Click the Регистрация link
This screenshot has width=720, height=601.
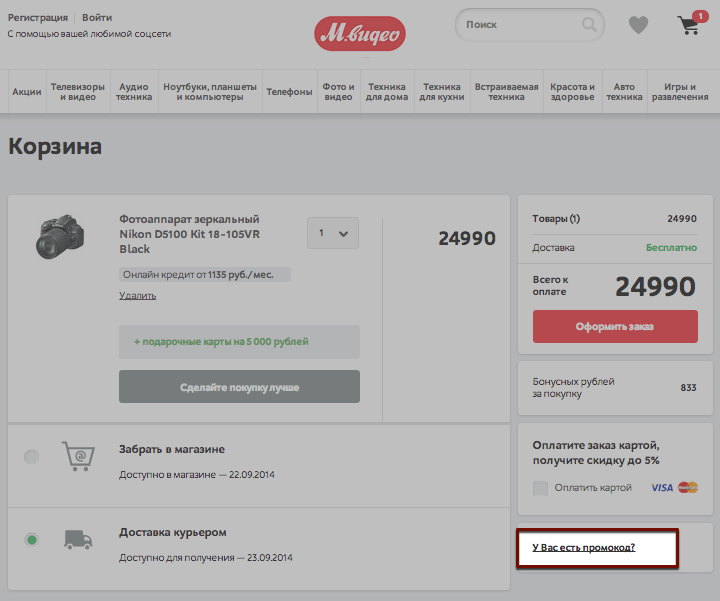[38, 17]
